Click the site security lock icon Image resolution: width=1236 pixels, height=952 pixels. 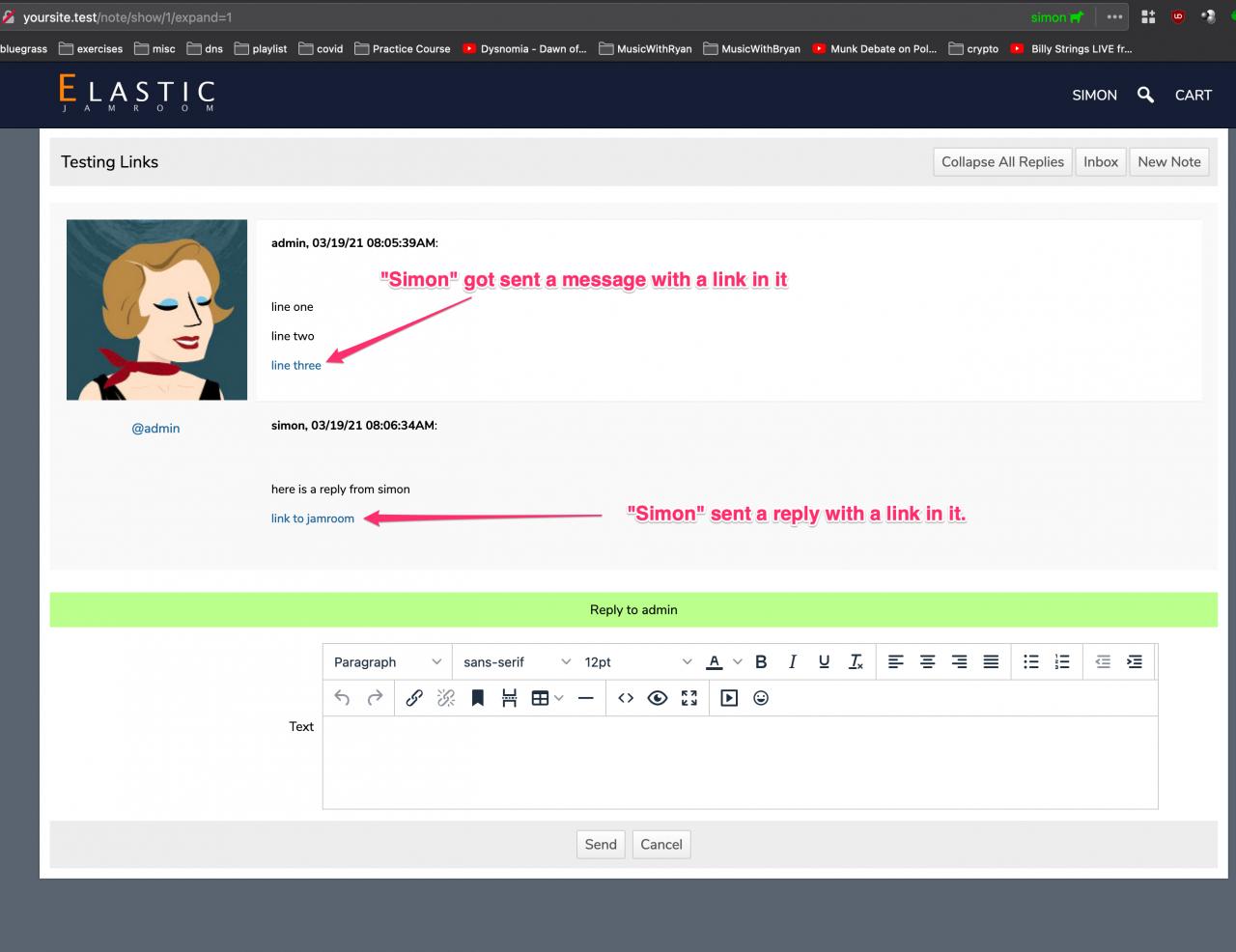pos(9,17)
